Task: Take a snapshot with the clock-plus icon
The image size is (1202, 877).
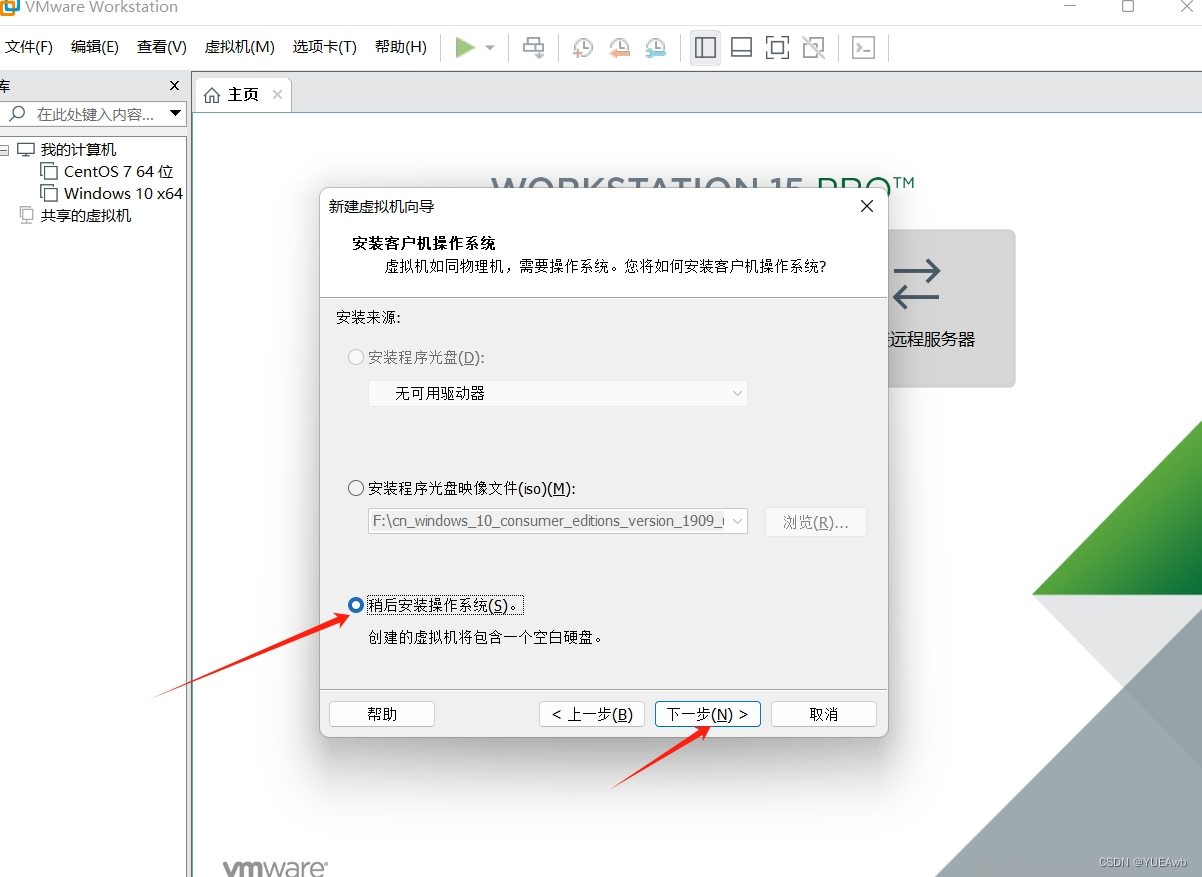Action: (x=582, y=47)
